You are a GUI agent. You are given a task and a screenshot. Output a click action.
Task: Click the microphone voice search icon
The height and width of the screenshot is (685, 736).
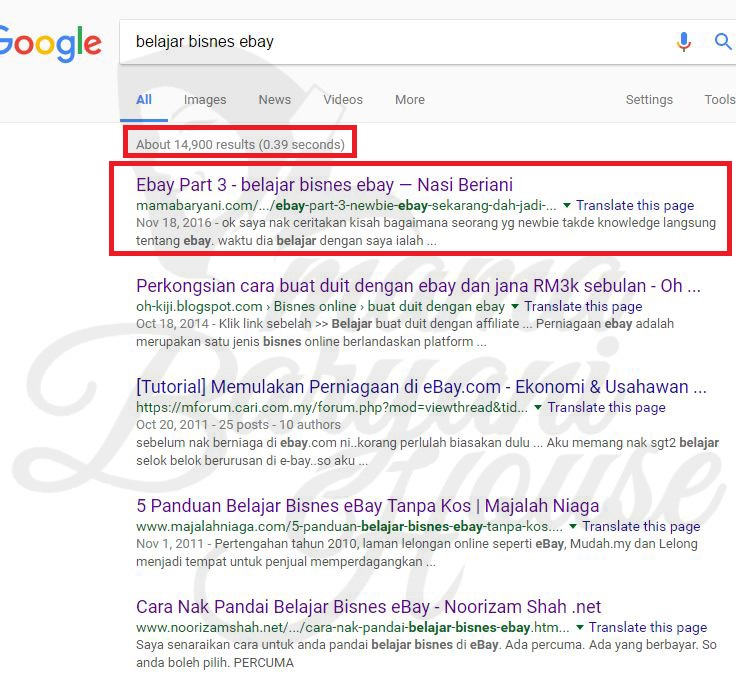683,42
